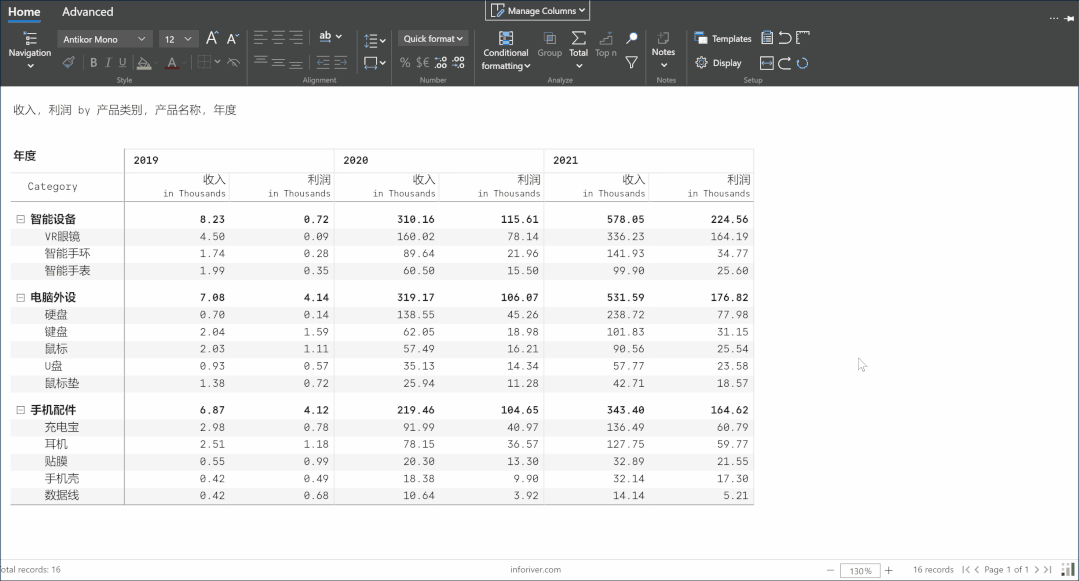Click the circular reset icon
The height and width of the screenshot is (581, 1079).
coord(802,63)
